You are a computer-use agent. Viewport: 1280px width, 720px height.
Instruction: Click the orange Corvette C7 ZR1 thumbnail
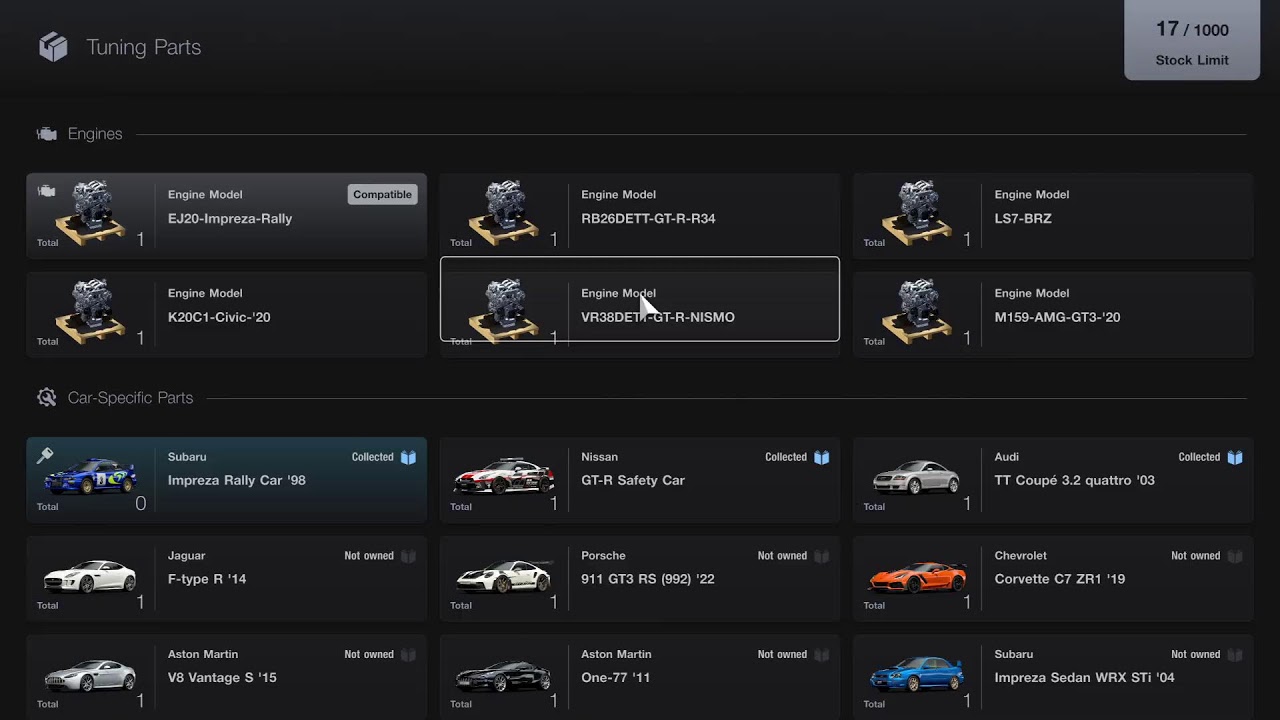tap(918, 577)
